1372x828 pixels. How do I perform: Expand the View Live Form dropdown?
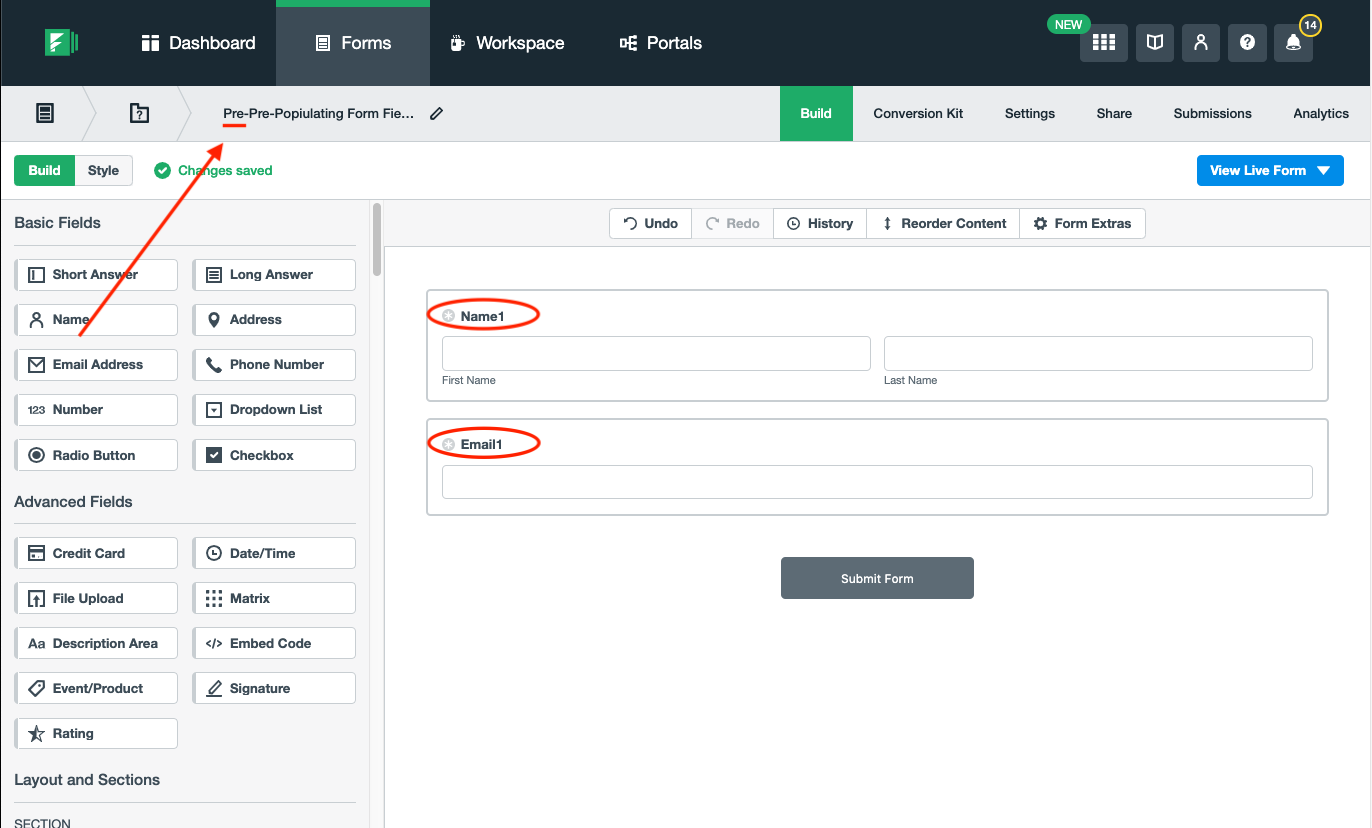click(1323, 171)
